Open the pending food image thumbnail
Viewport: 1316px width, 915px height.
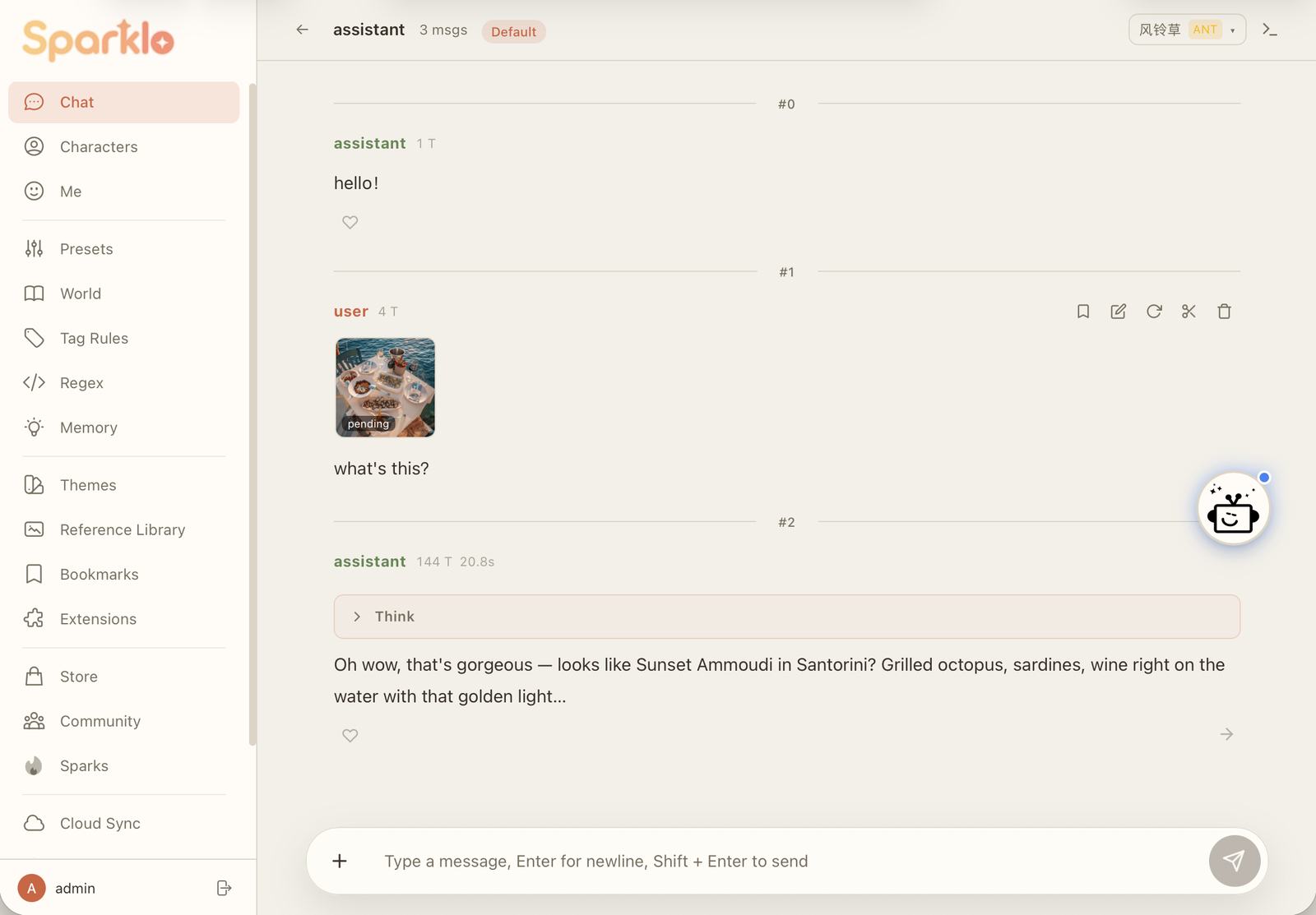click(x=385, y=387)
